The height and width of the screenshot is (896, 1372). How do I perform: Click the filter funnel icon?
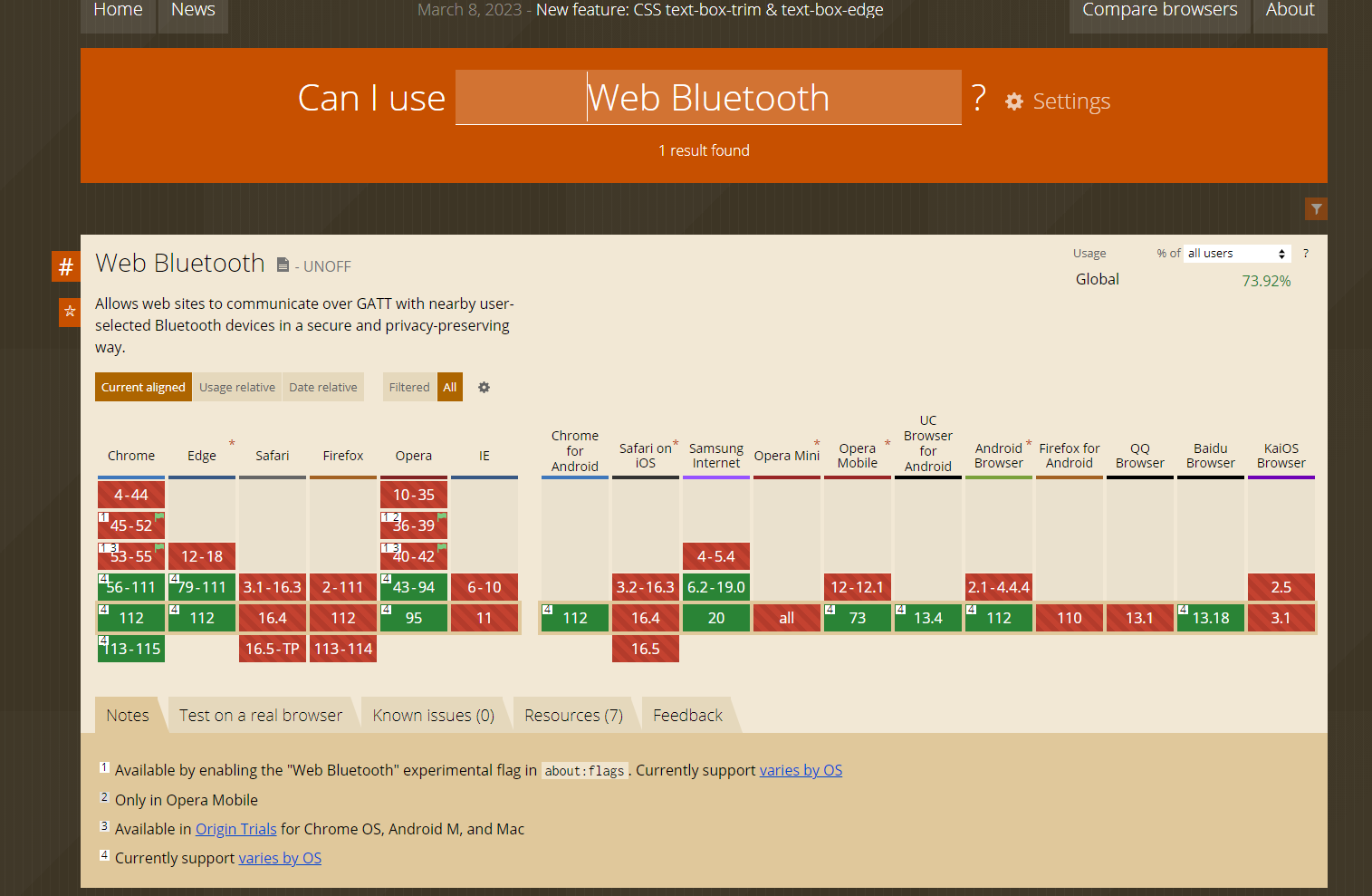(x=1316, y=209)
